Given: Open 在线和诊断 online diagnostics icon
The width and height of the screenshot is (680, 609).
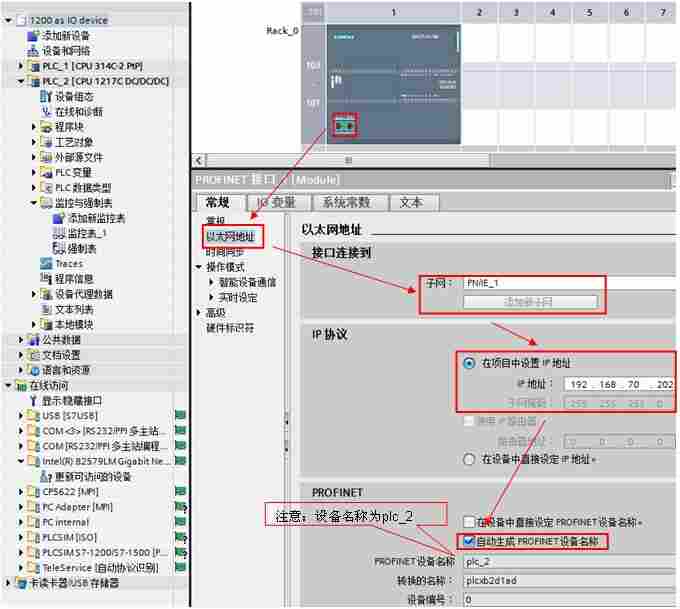Looking at the screenshot, I should (46, 112).
